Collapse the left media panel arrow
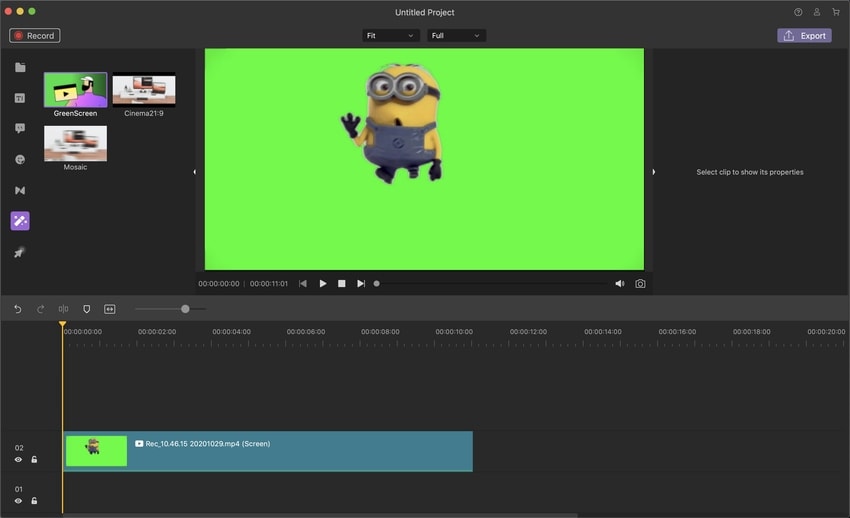This screenshot has width=850, height=518. pos(195,172)
